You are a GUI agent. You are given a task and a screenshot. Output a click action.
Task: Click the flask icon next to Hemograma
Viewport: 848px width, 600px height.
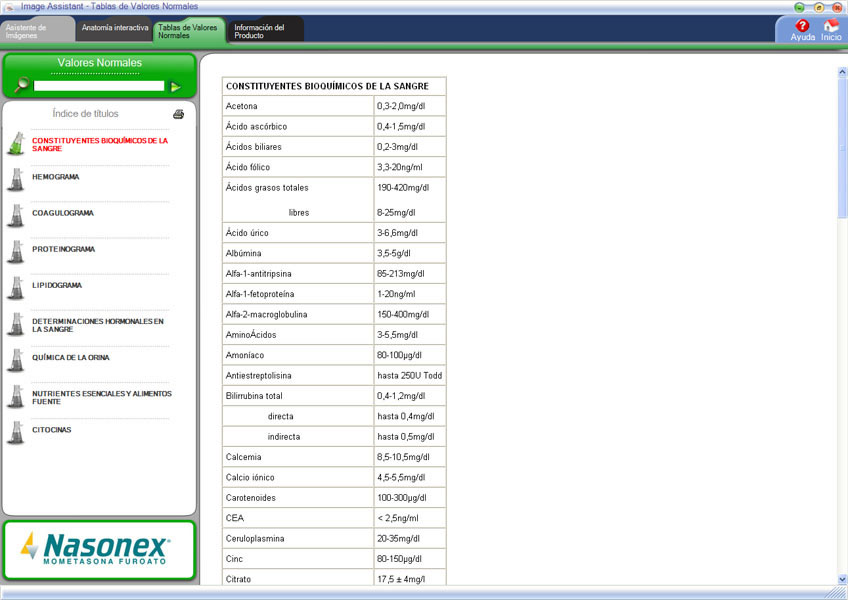pyautogui.click(x=17, y=180)
